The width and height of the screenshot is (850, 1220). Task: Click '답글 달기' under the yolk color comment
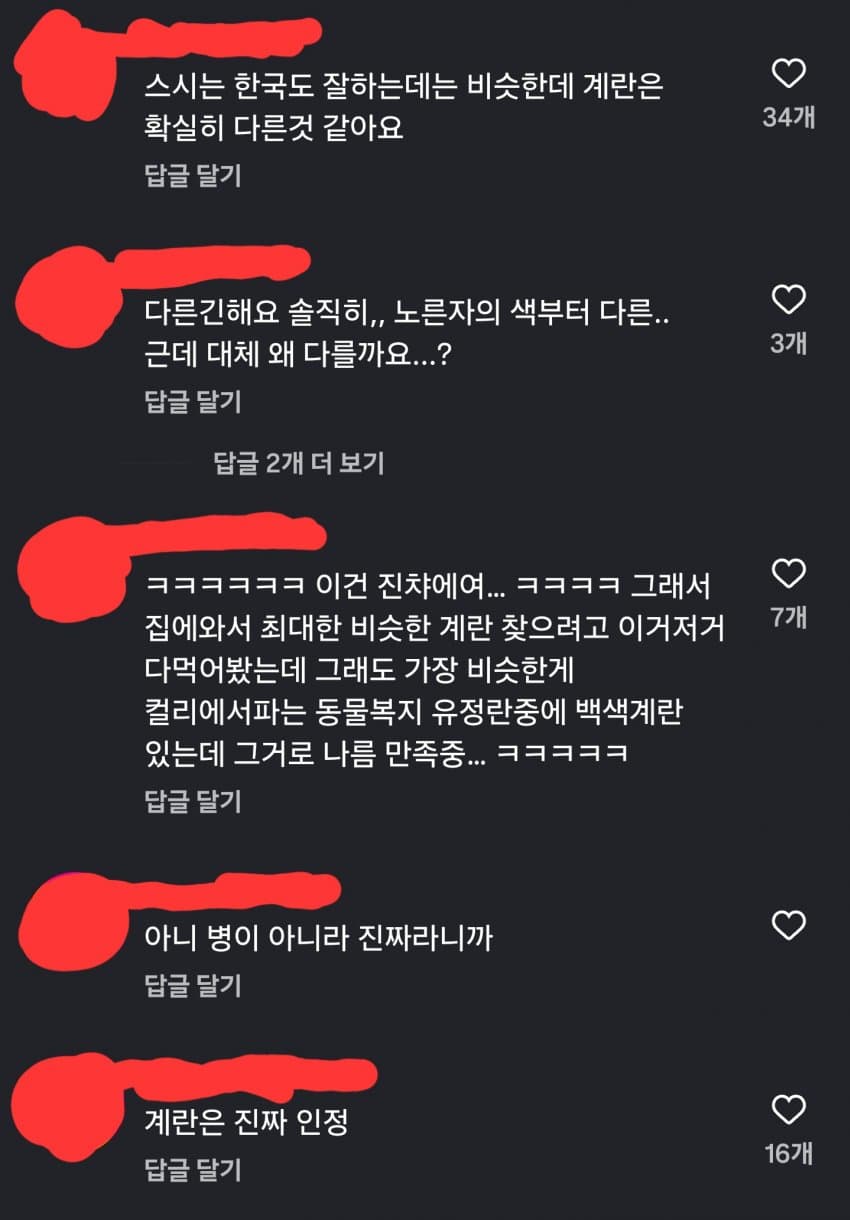(194, 402)
